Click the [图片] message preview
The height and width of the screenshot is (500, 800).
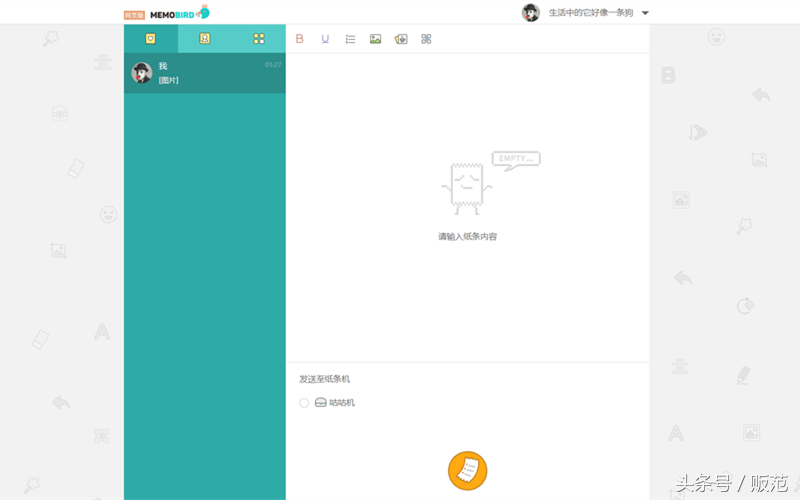pyautogui.click(x=168, y=80)
